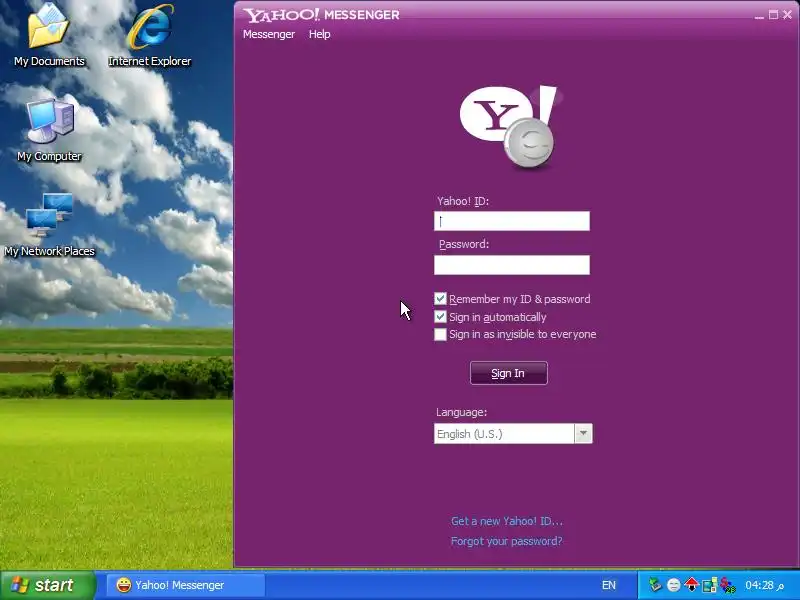Select the My Network Places desktop icon
Screen dimensions: 800x600
pyautogui.click(x=49, y=224)
